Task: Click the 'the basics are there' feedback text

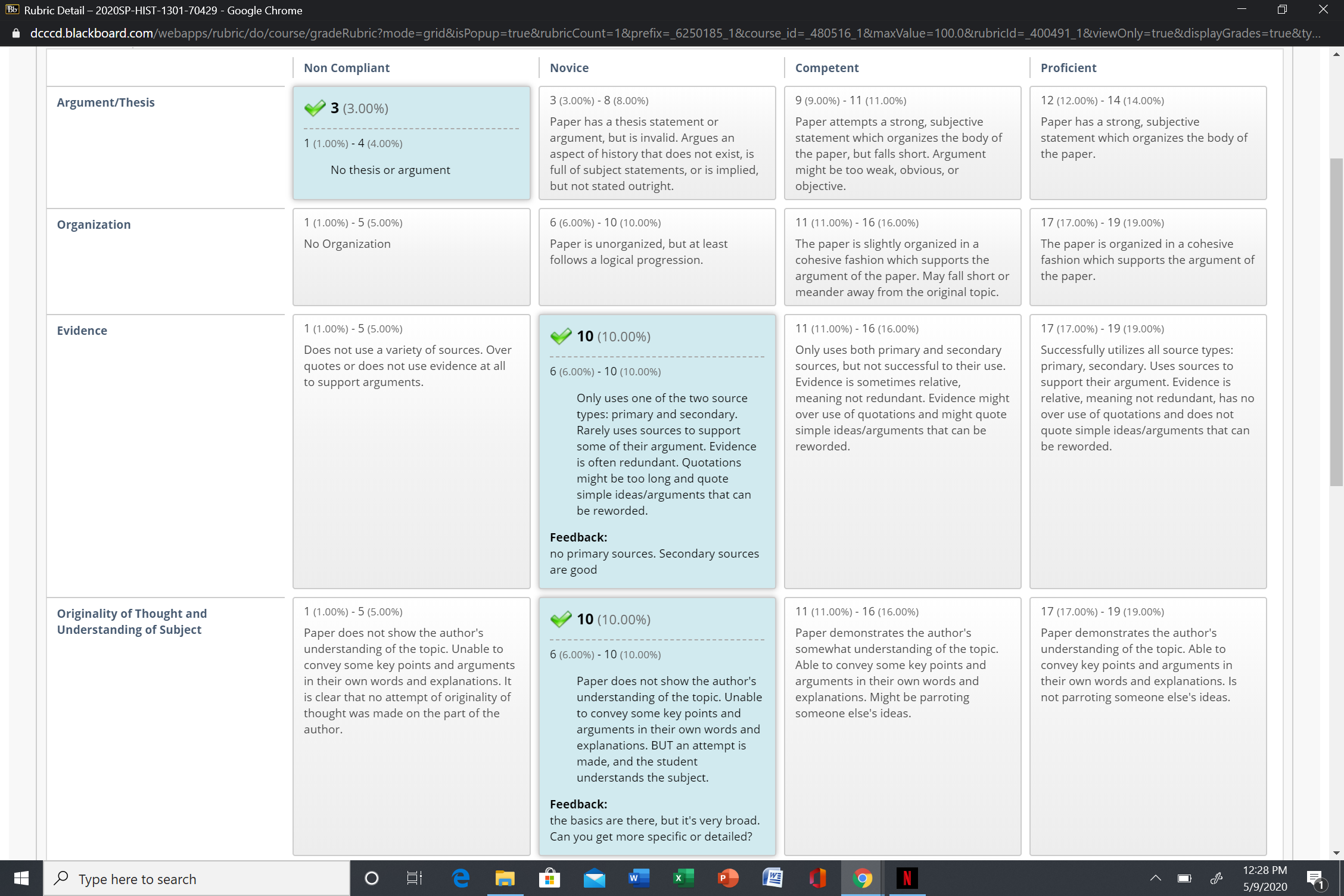Action: click(654, 828)
